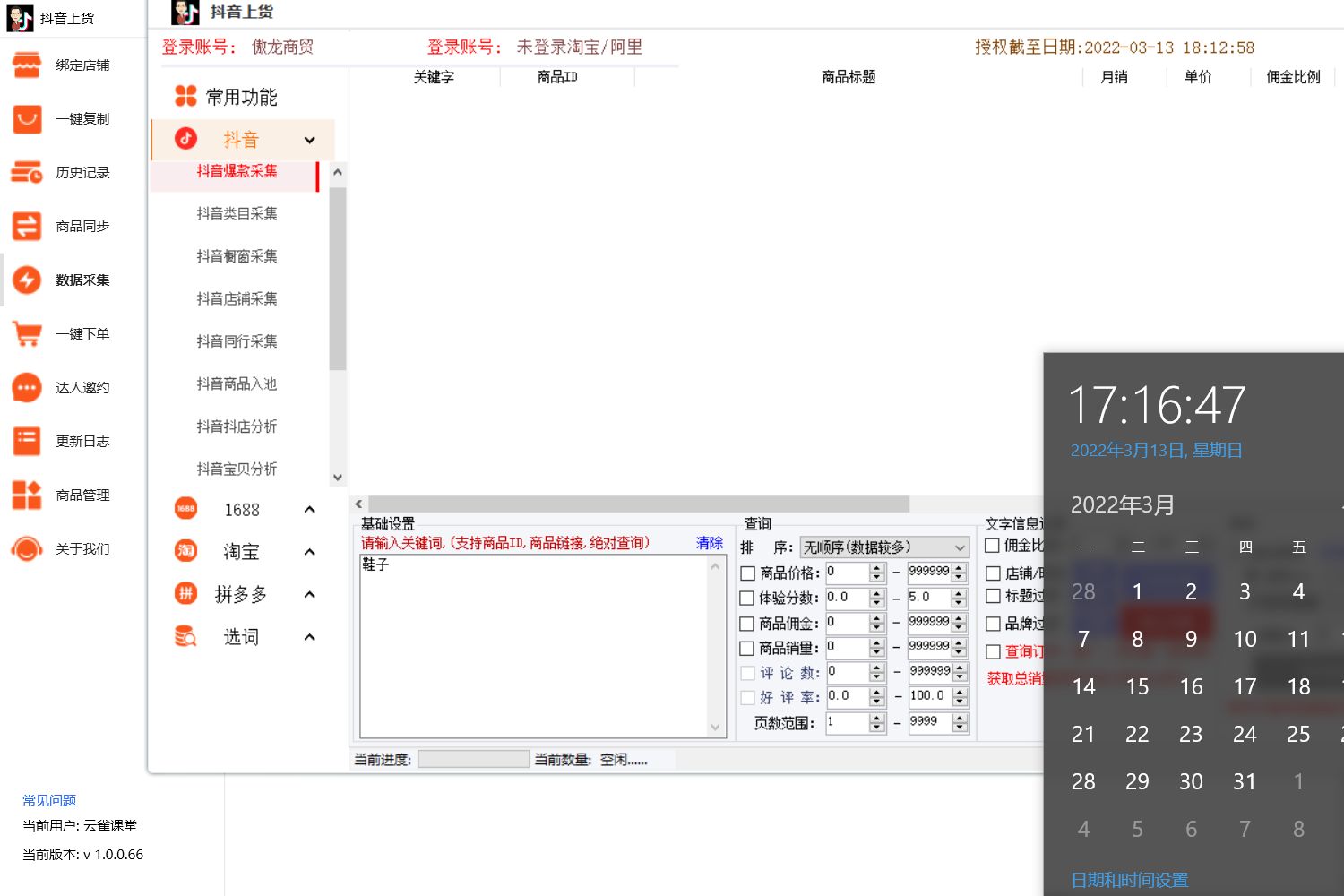This screenshot has width=1344, height=896.
Task: Collapse the 抖音 section chevron
Action: pos(309,140)
